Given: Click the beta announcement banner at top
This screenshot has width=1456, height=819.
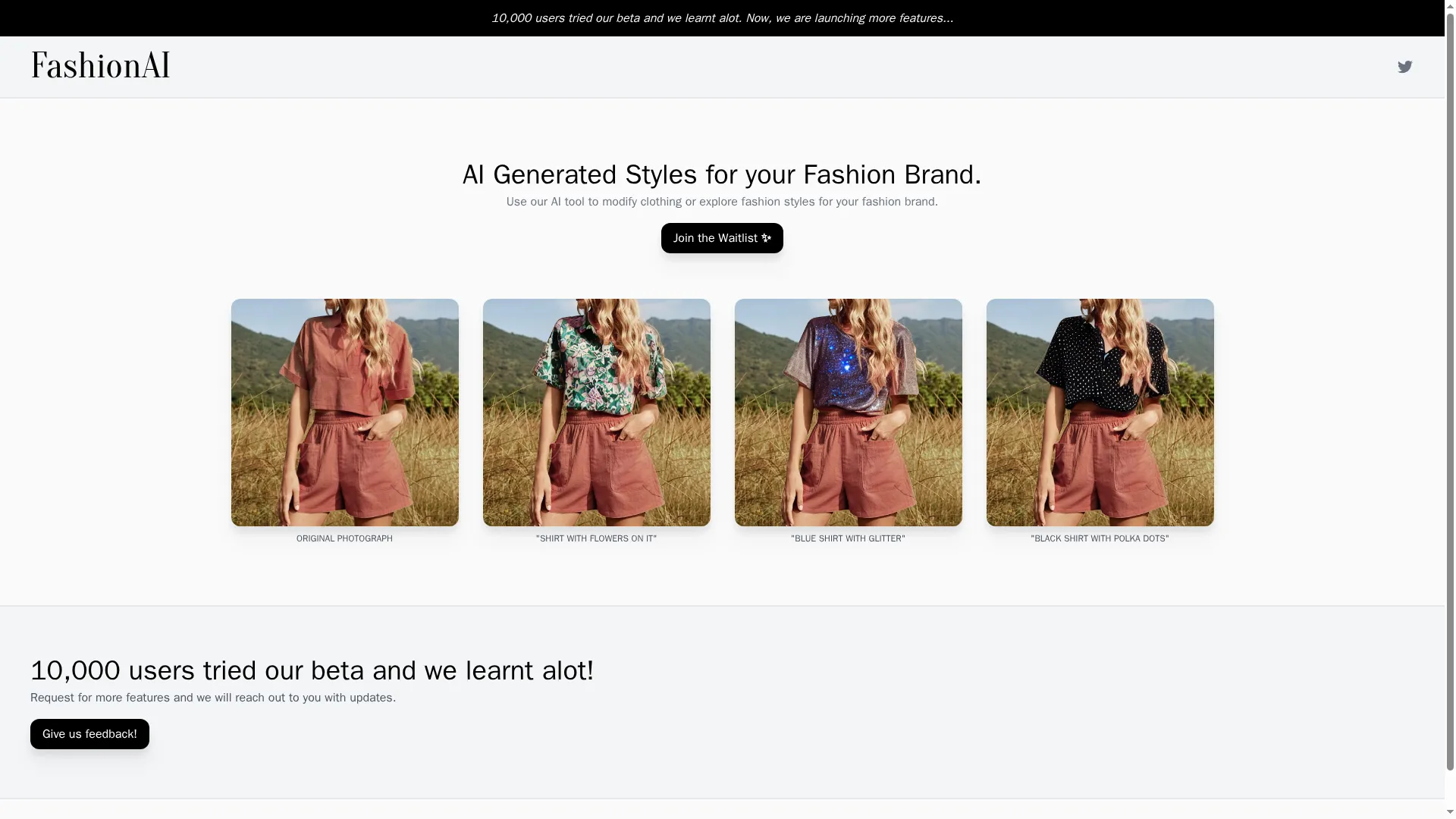Looking at the screenshot, I should click(722, 17).
